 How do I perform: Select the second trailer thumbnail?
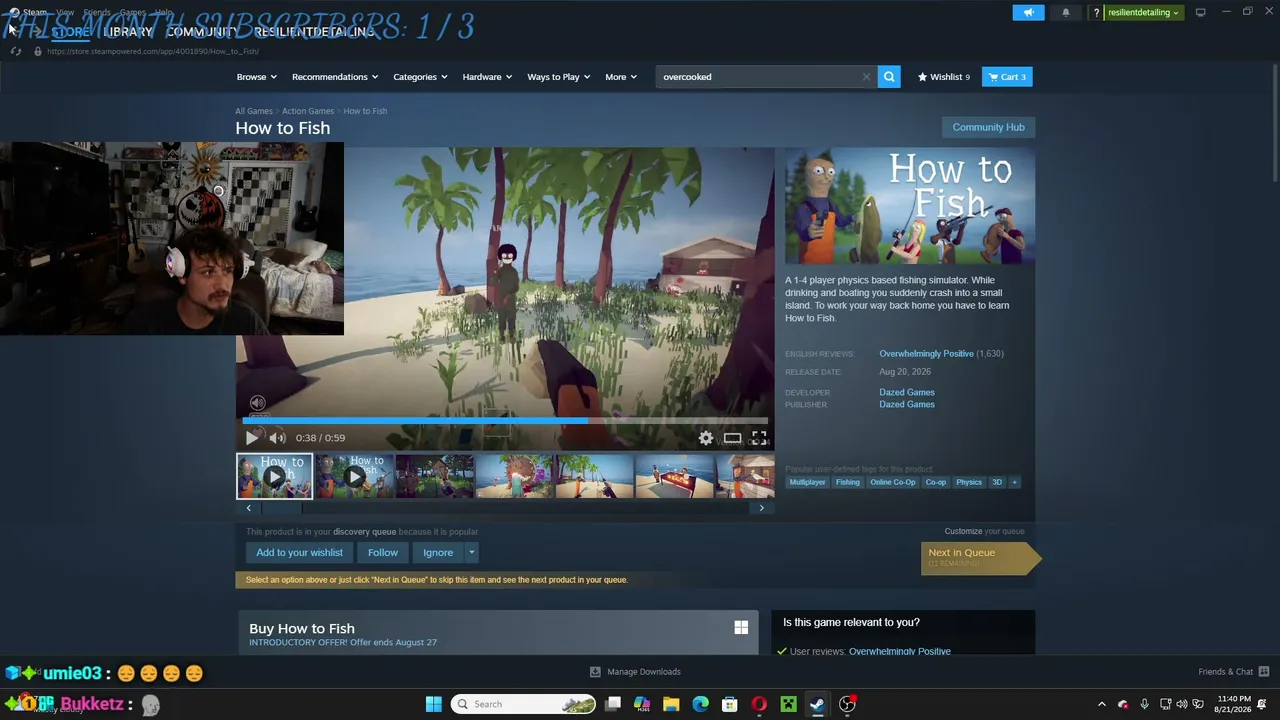click(x=354, y=476)
